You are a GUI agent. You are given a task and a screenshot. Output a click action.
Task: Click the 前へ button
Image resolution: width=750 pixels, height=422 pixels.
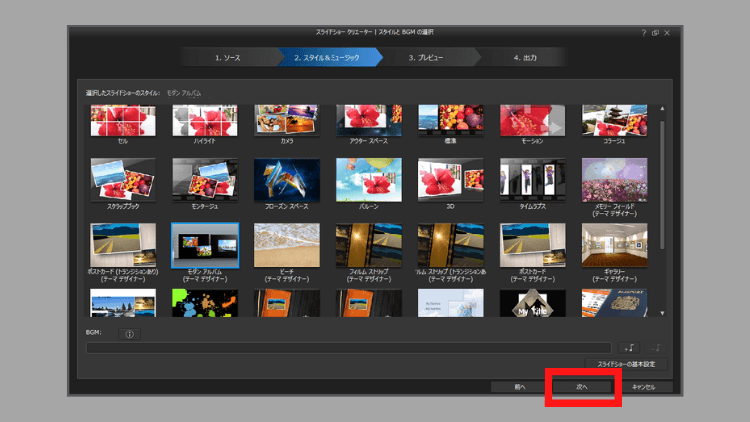point(520,386)
